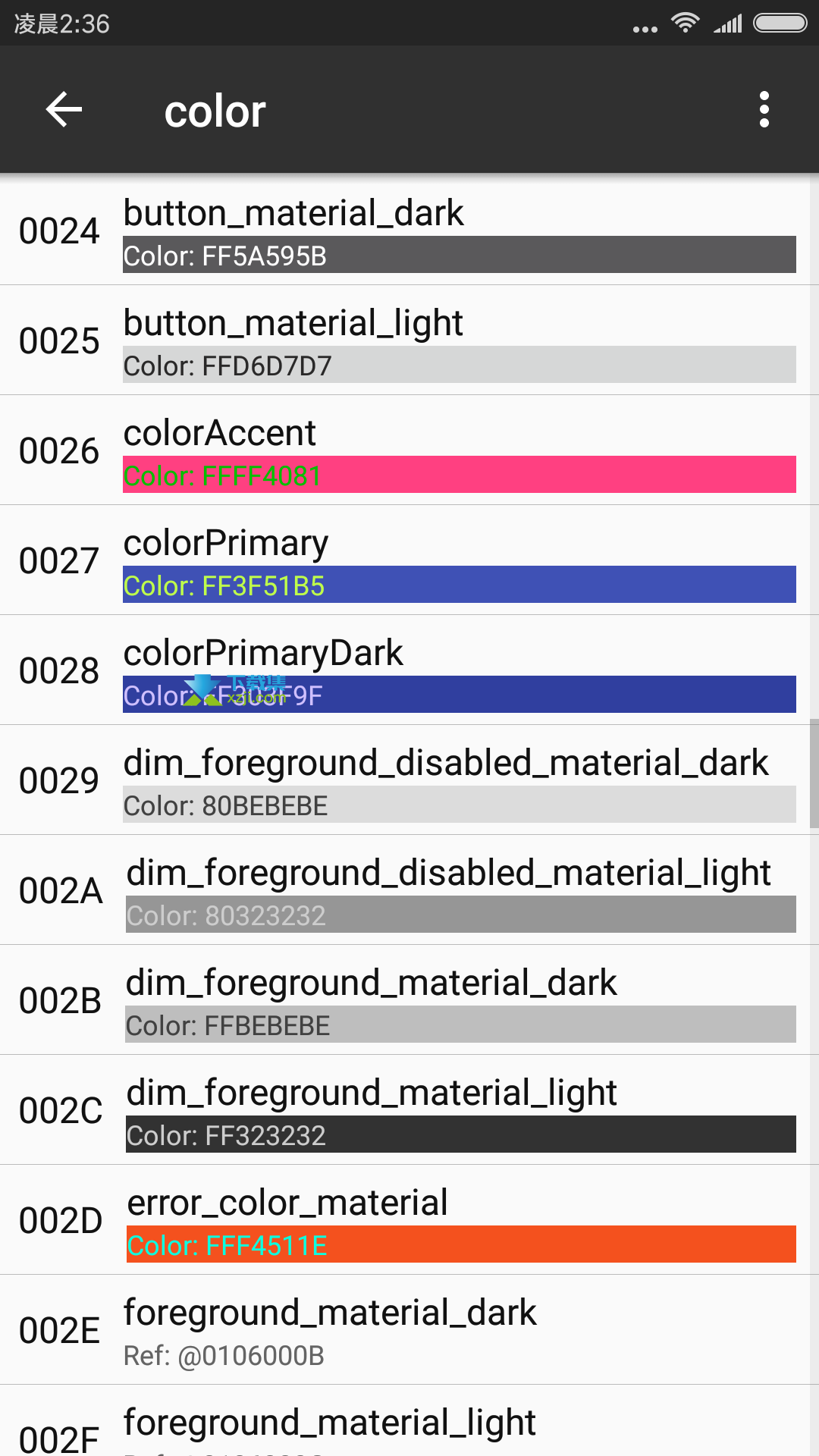Image resolution: width=819 pixels, height=1456 pixels.
Task: Open the three-dot overflow menu
Action: tap(764, 110)
